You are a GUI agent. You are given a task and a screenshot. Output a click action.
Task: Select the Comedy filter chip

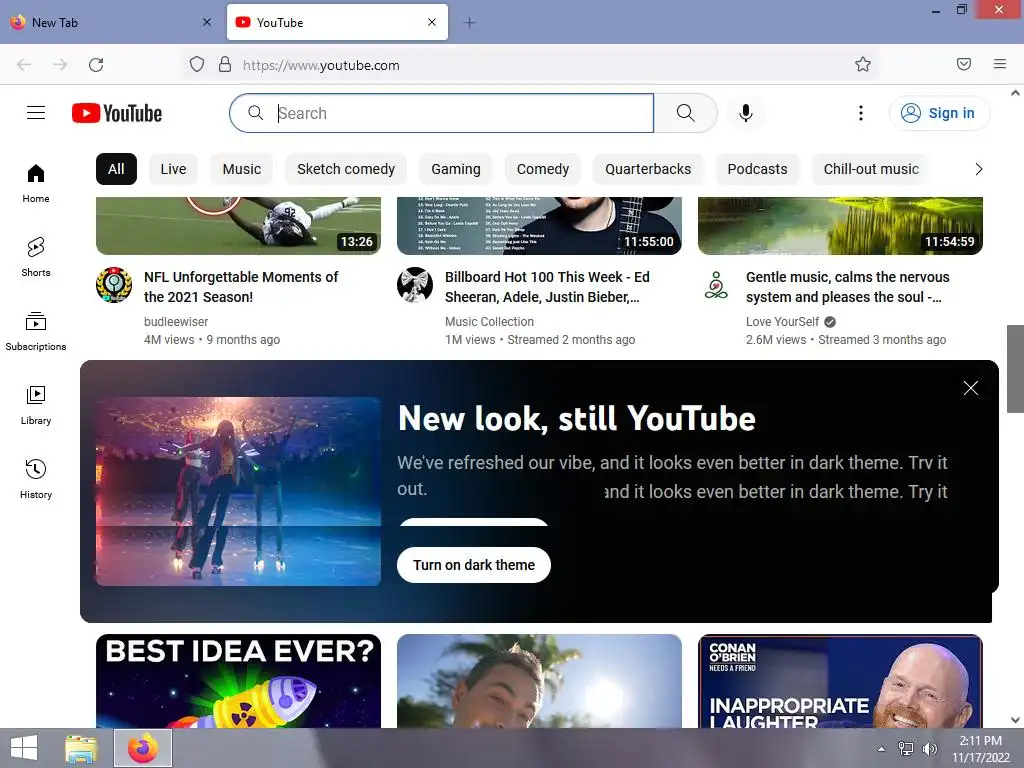click(543, 169)
